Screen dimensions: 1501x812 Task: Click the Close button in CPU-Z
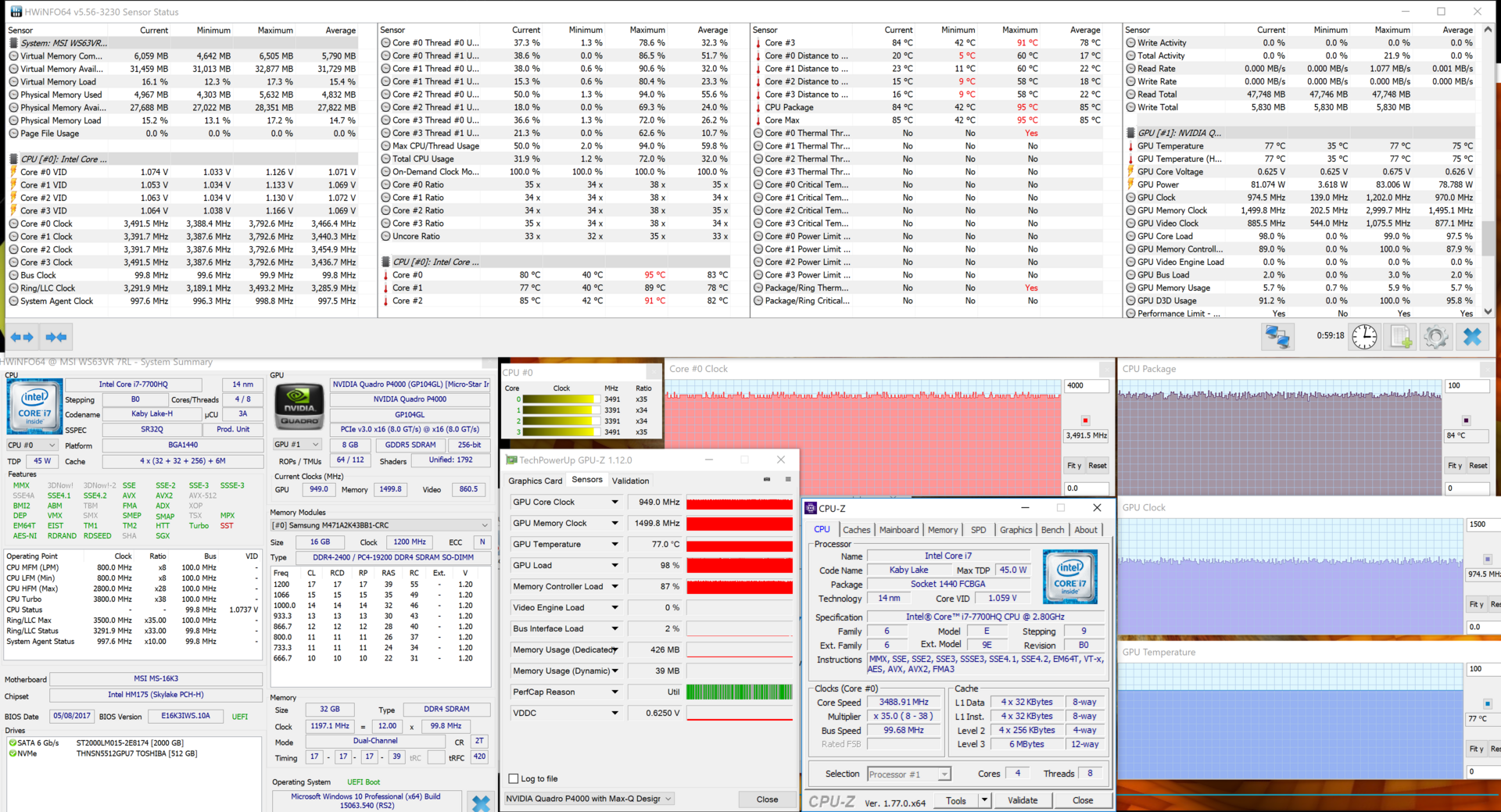[x=1083, y=800]
